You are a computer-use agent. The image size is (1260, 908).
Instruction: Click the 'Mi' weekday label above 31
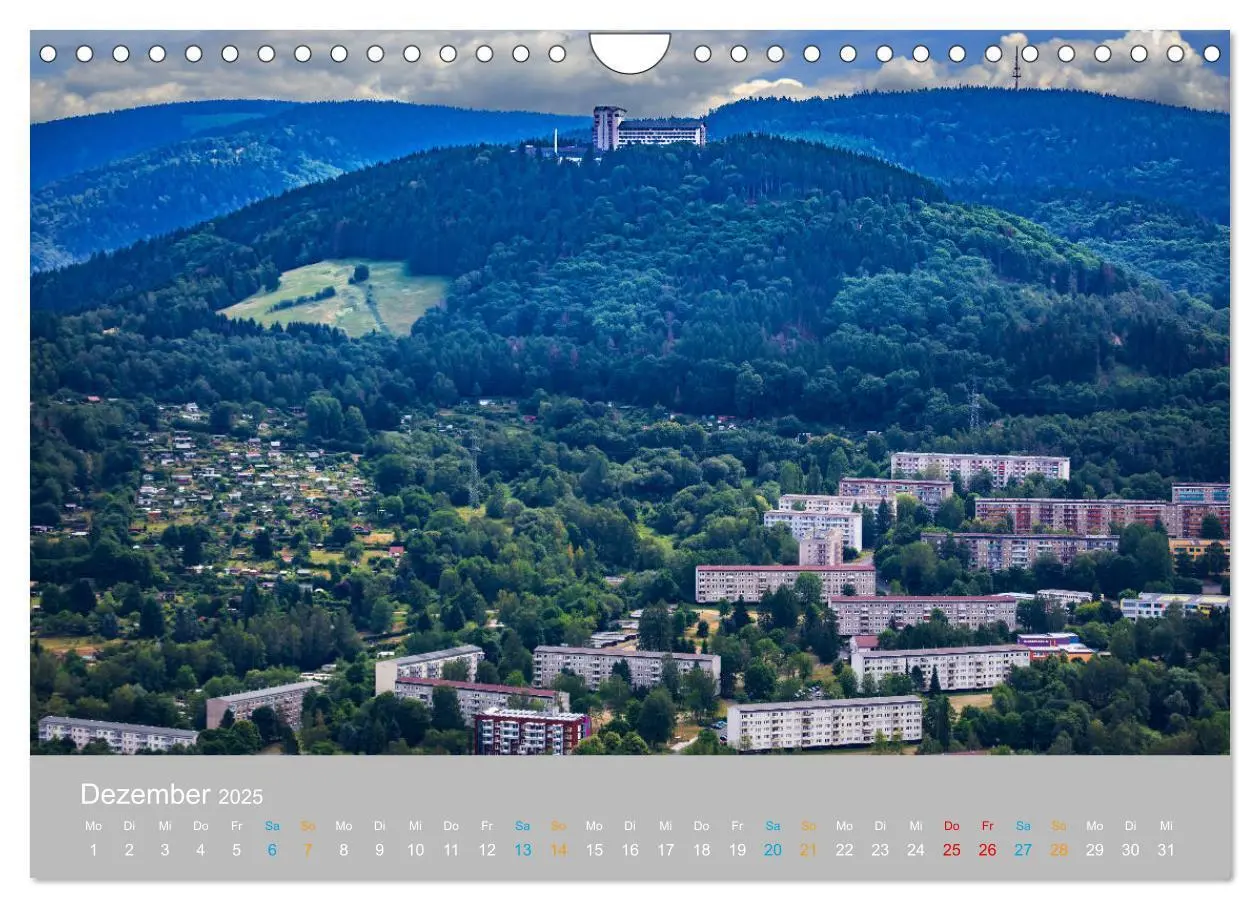pyautogui.click(x=1166, y=826)
